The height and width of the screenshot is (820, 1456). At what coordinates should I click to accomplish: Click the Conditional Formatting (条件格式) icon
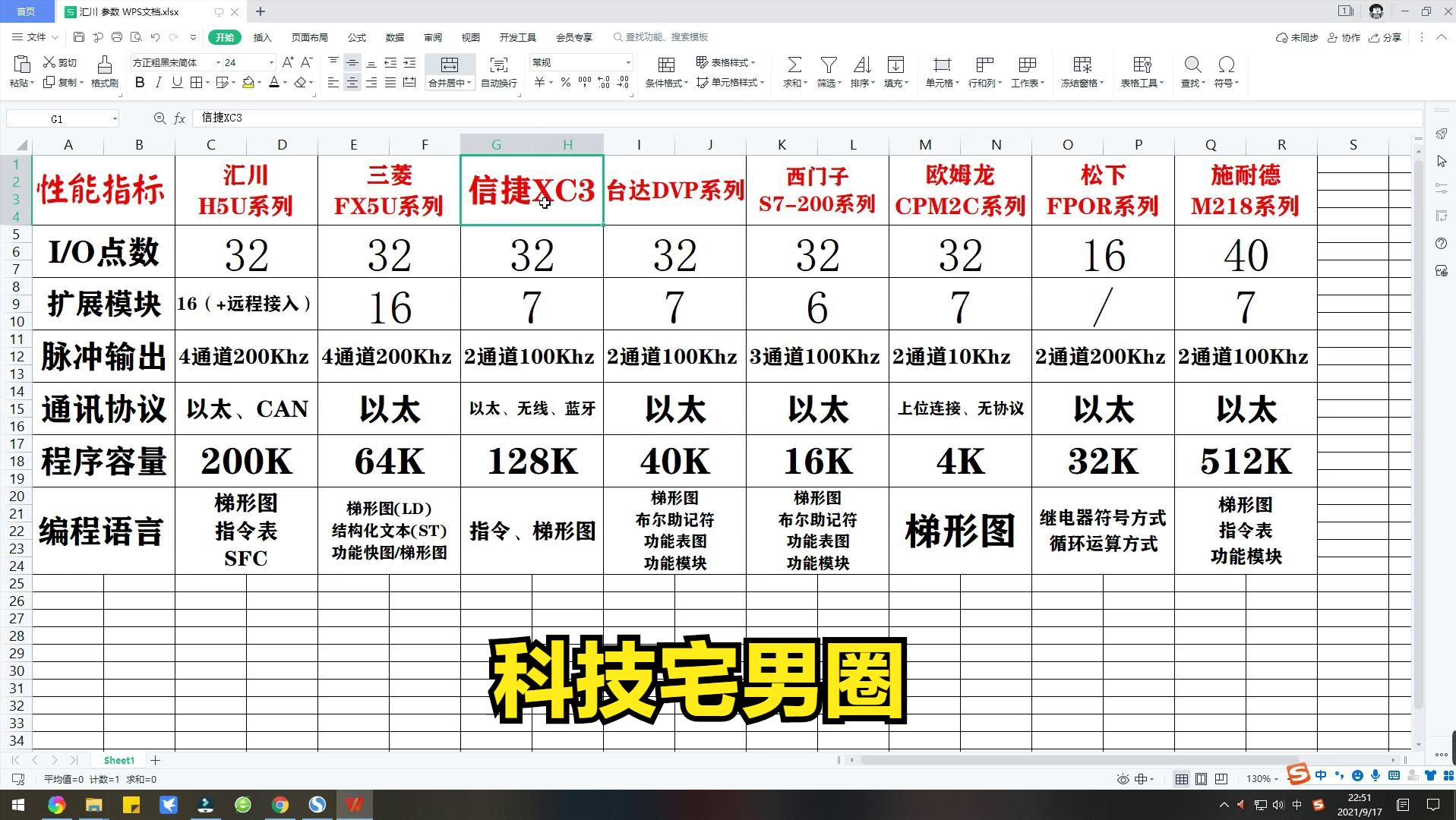tap(666, 65)
